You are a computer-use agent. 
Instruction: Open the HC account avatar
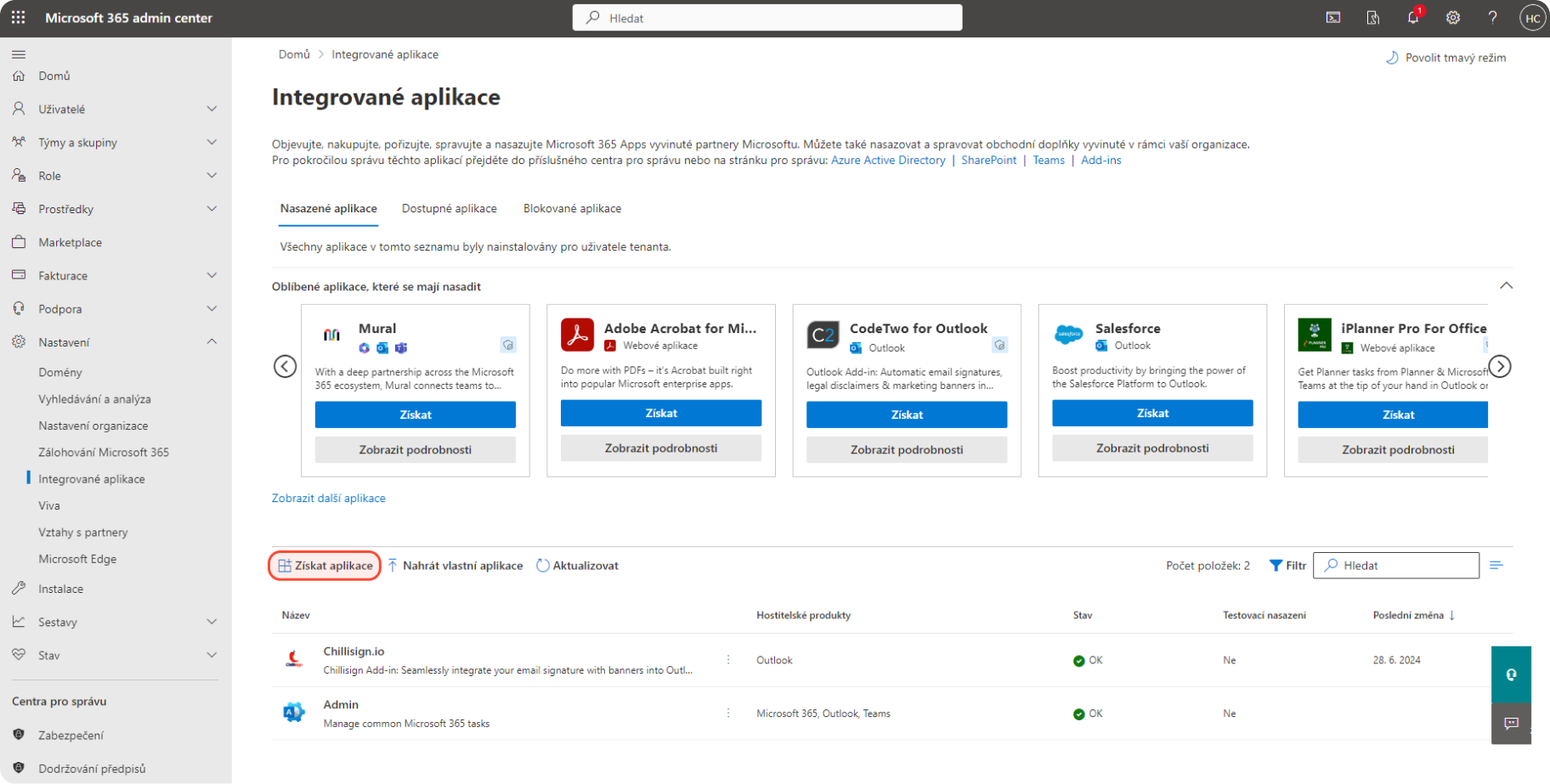tap(1532, 18)
